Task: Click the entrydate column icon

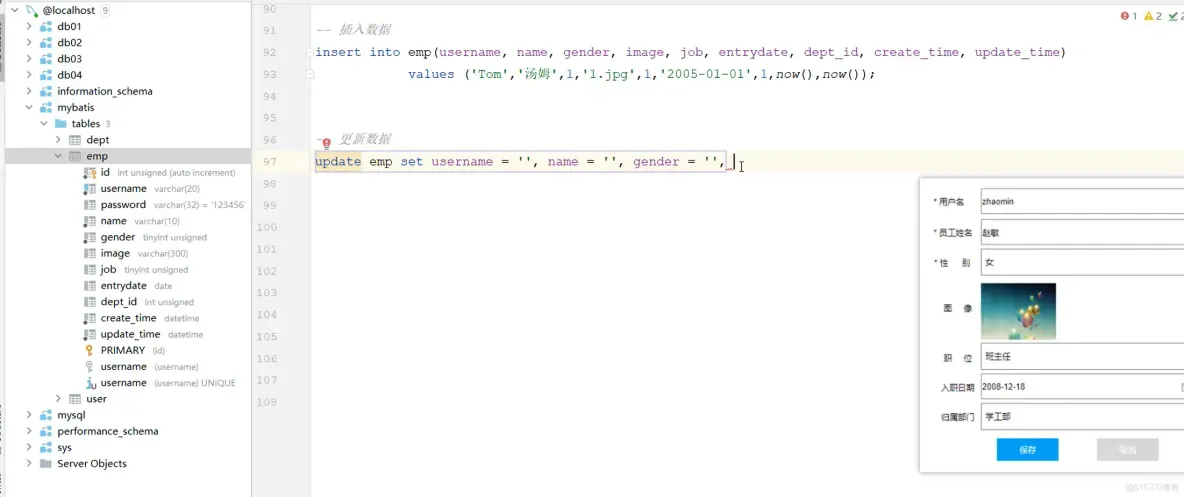Action: click(90, 286)
